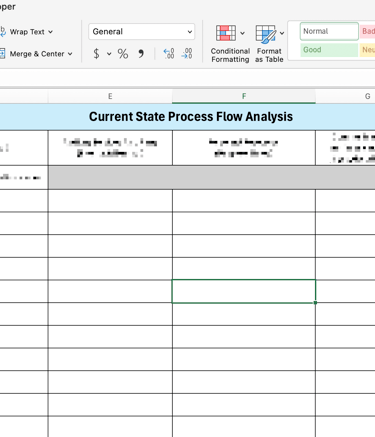375x437 pixels.
Task: Select the currently highlighted cell in column F
Action: [x=244, y=291]
